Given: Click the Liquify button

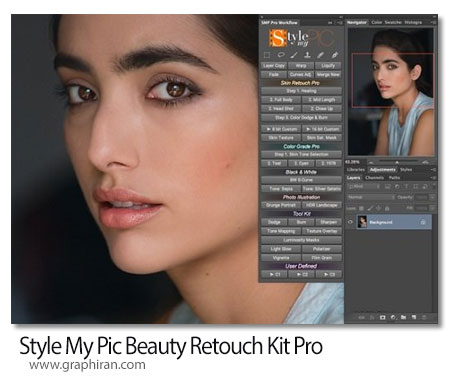Looking at the screenshot, I should pos(328,66).
